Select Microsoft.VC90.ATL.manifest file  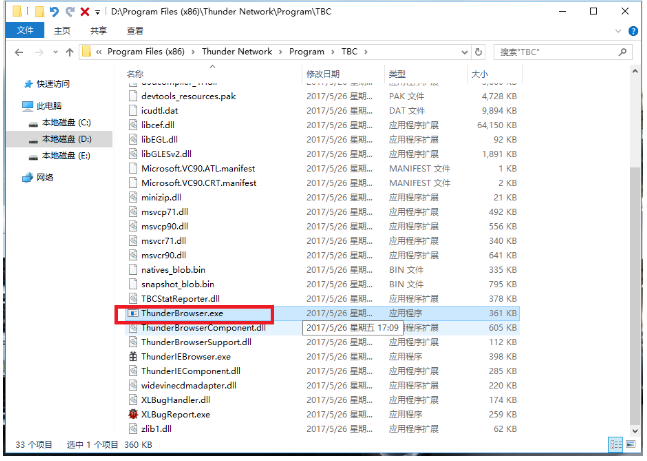198,168
